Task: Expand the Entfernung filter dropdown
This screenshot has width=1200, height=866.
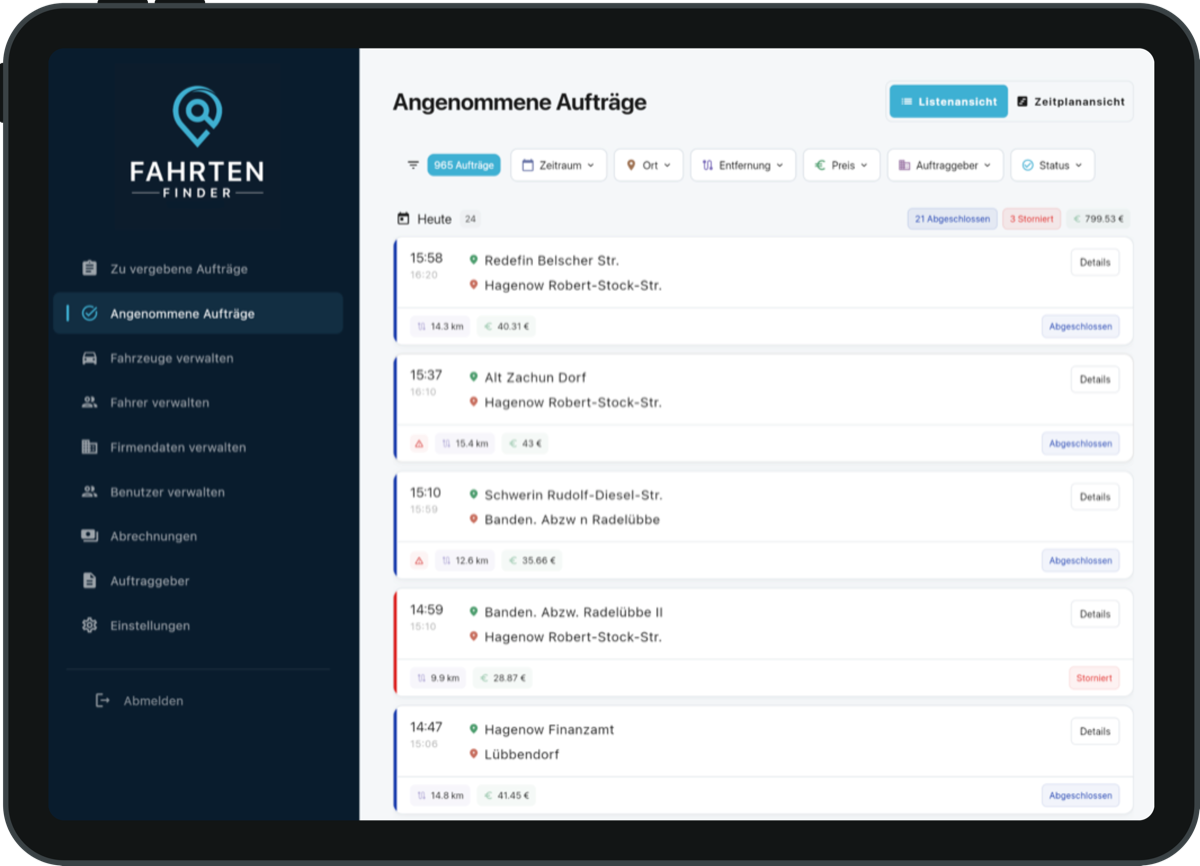Action: pyautogui.click(x=743, y=165)
